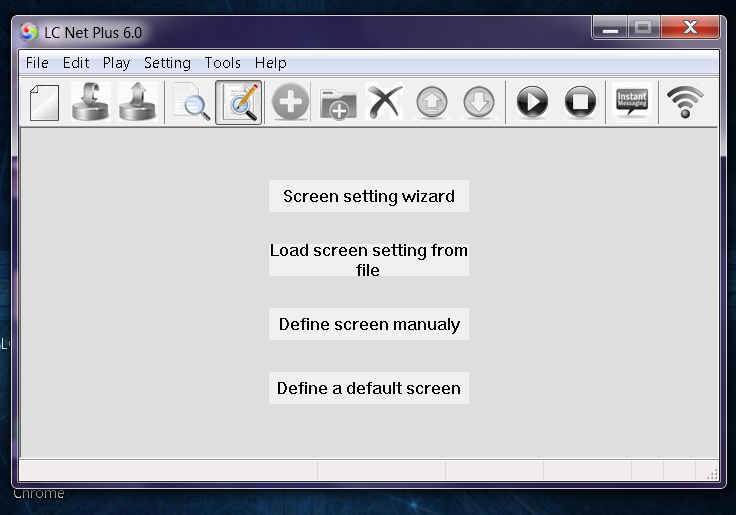This screenshot has width=736, height=515.
Task: Click the move up arrow icon
Action: click(x=432, y=102)
